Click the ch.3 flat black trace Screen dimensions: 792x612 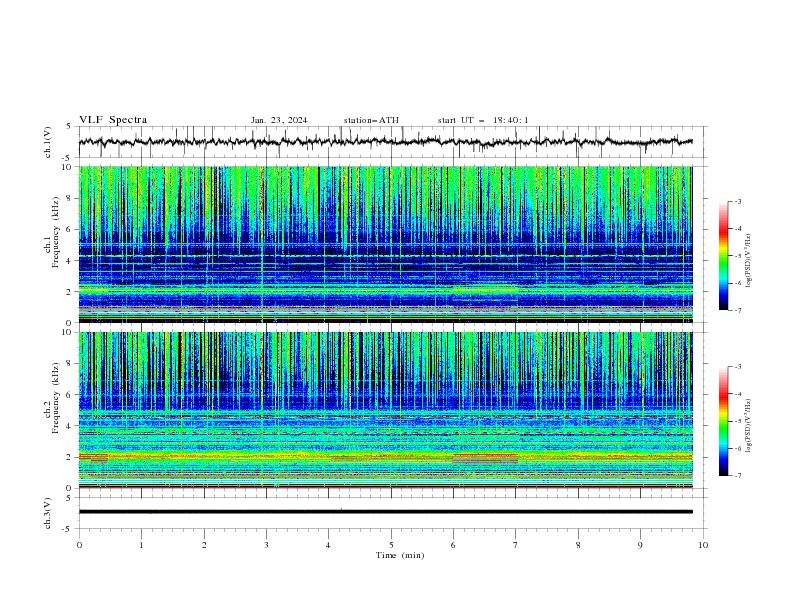[386, 512]
